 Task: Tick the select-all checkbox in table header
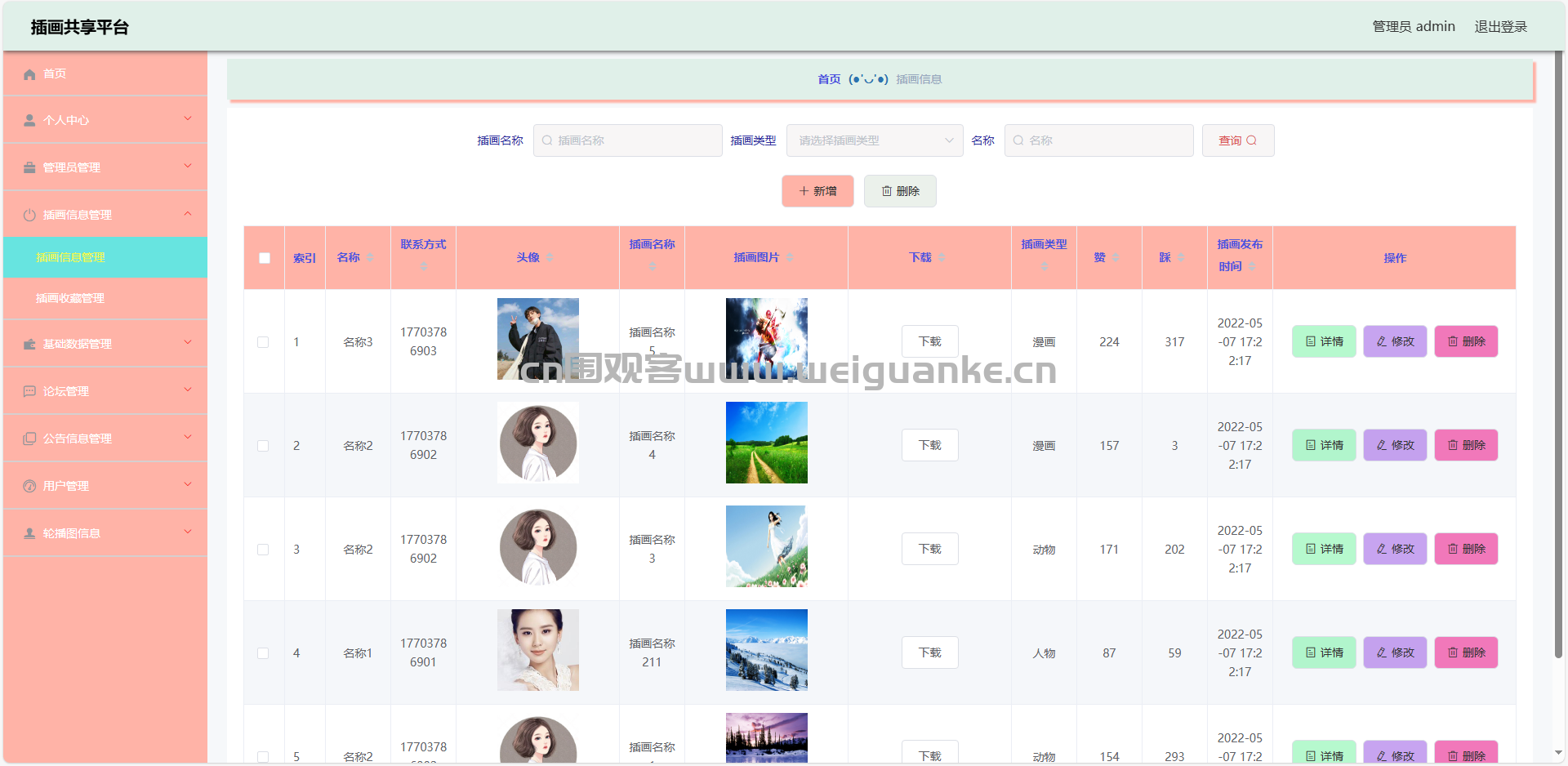click(265, 258)
